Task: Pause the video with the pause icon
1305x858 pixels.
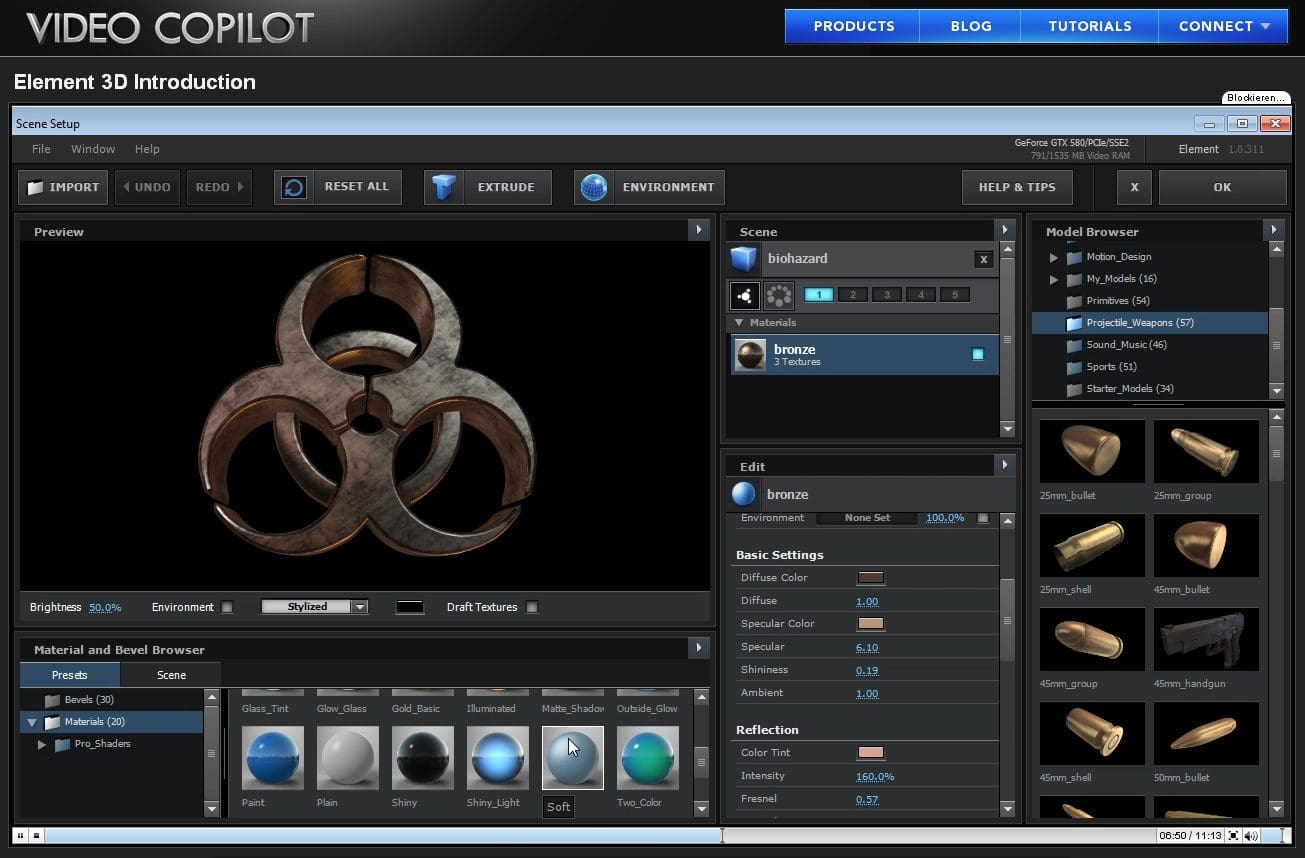Action: [20, 835]
